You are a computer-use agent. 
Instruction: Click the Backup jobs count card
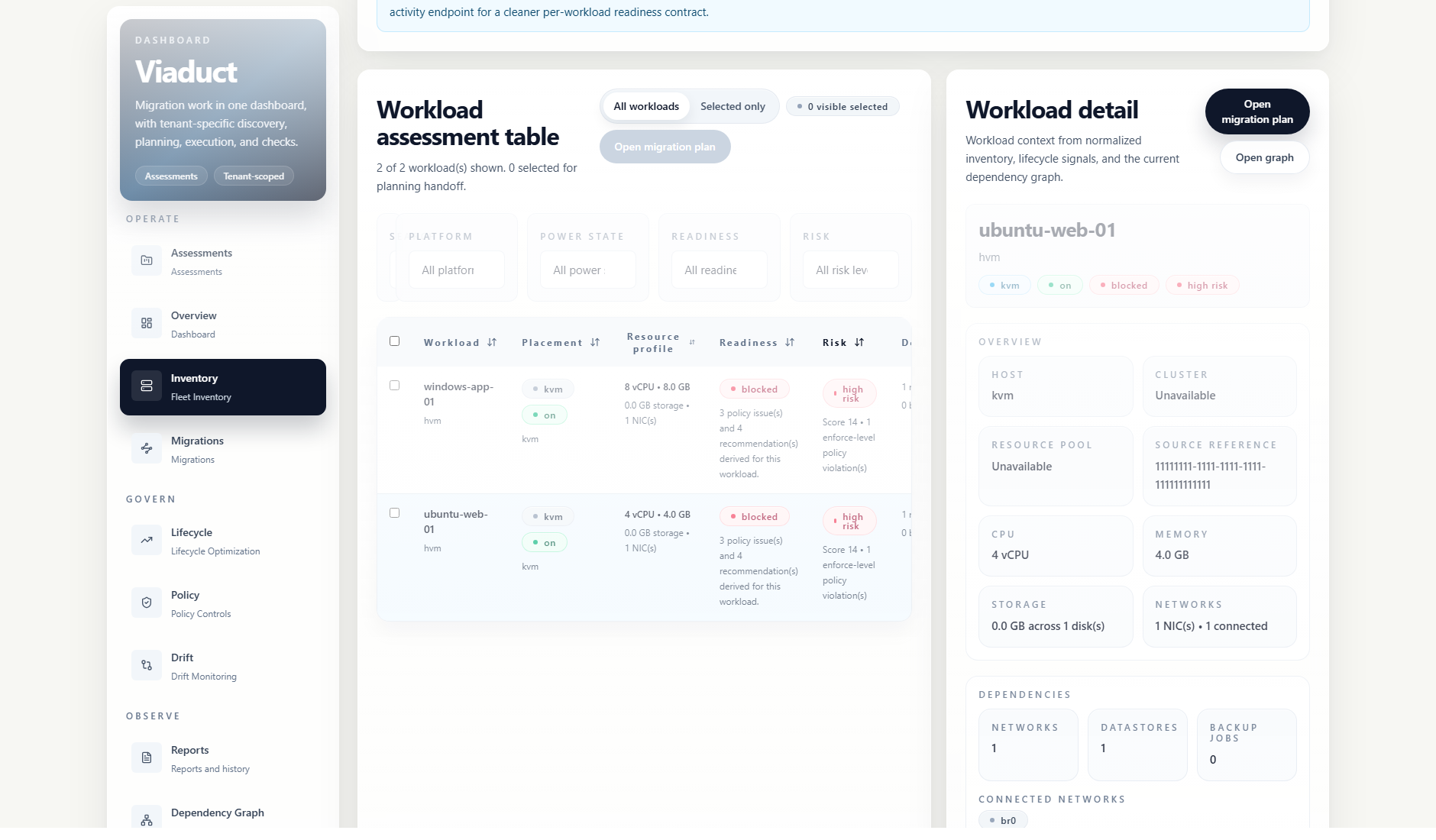1247,745
